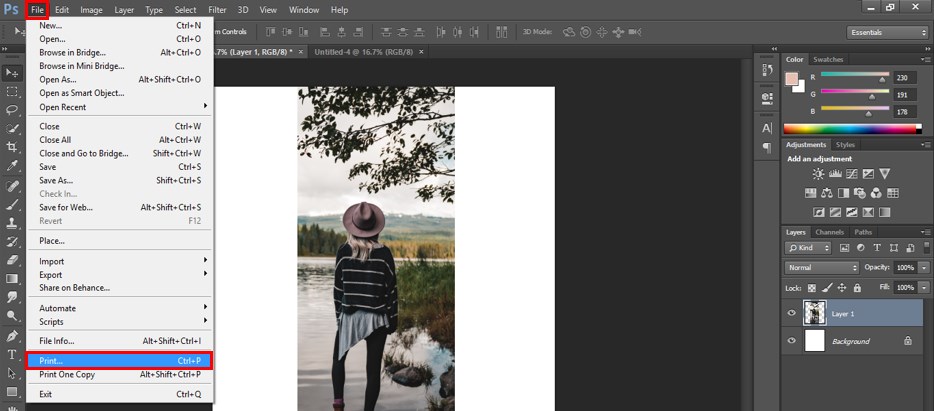Select the Crop tool

tap(12, 147)
